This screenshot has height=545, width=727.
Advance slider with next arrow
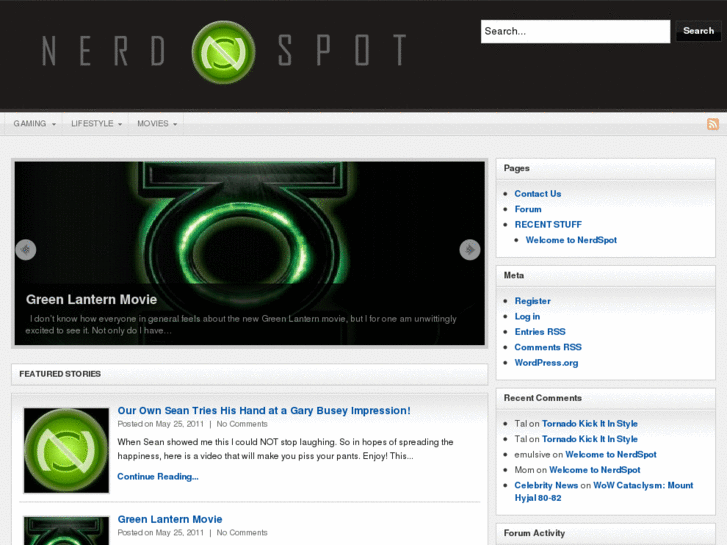click(470, 250)
